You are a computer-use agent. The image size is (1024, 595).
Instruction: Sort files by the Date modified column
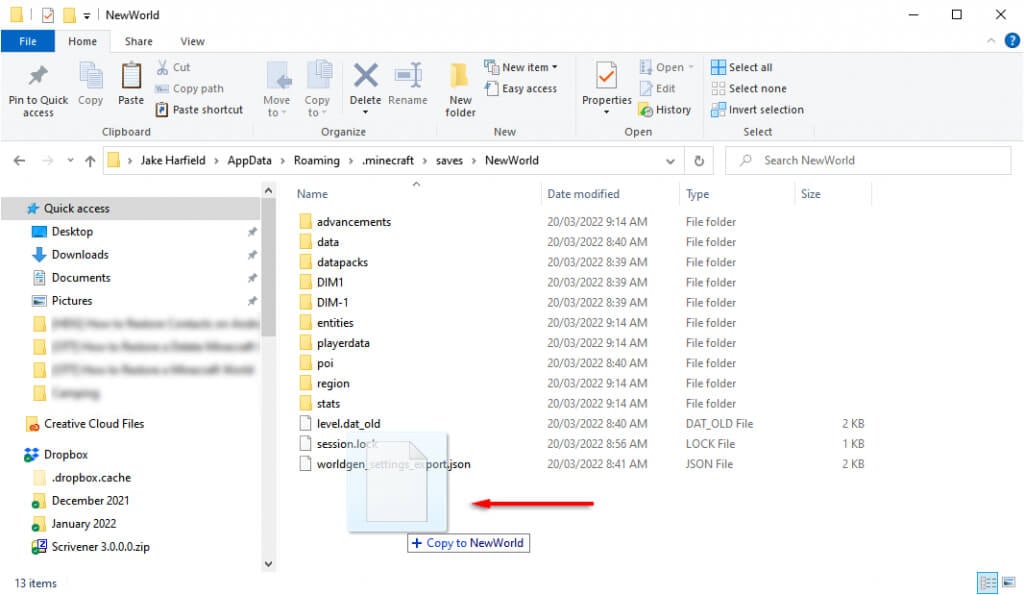[583, 194]
